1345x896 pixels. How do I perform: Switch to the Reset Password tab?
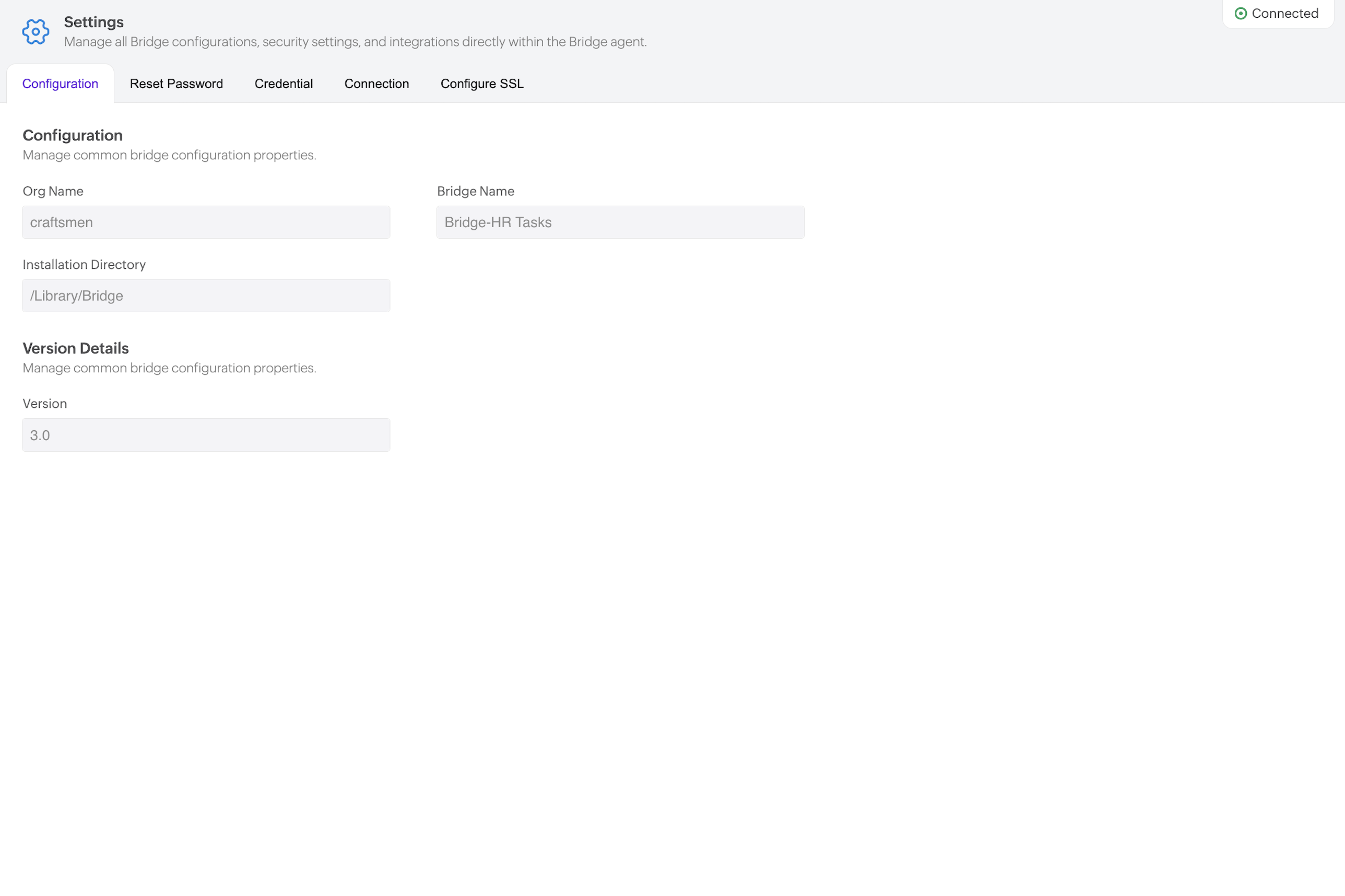pos(176,84)
